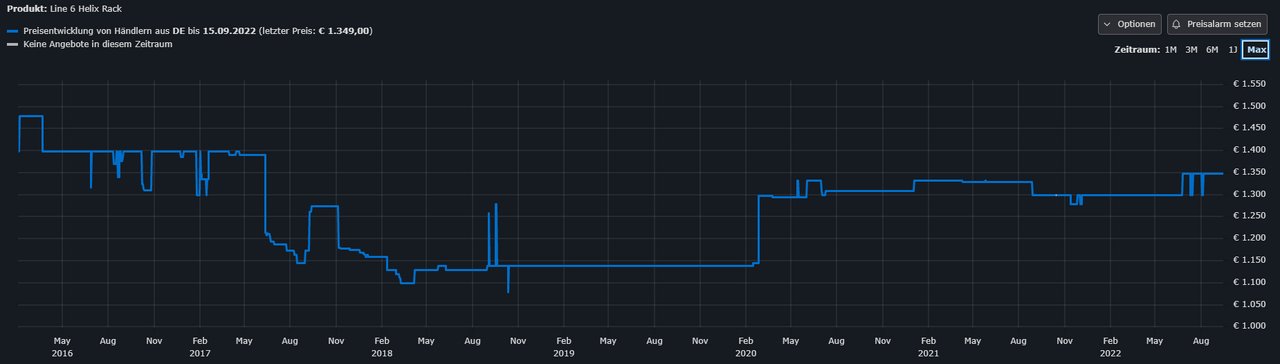Click the blue legend marker for Preisentwicklung
The width and height of the screenshot is (1280, 364).
click(x=12, y=31)
